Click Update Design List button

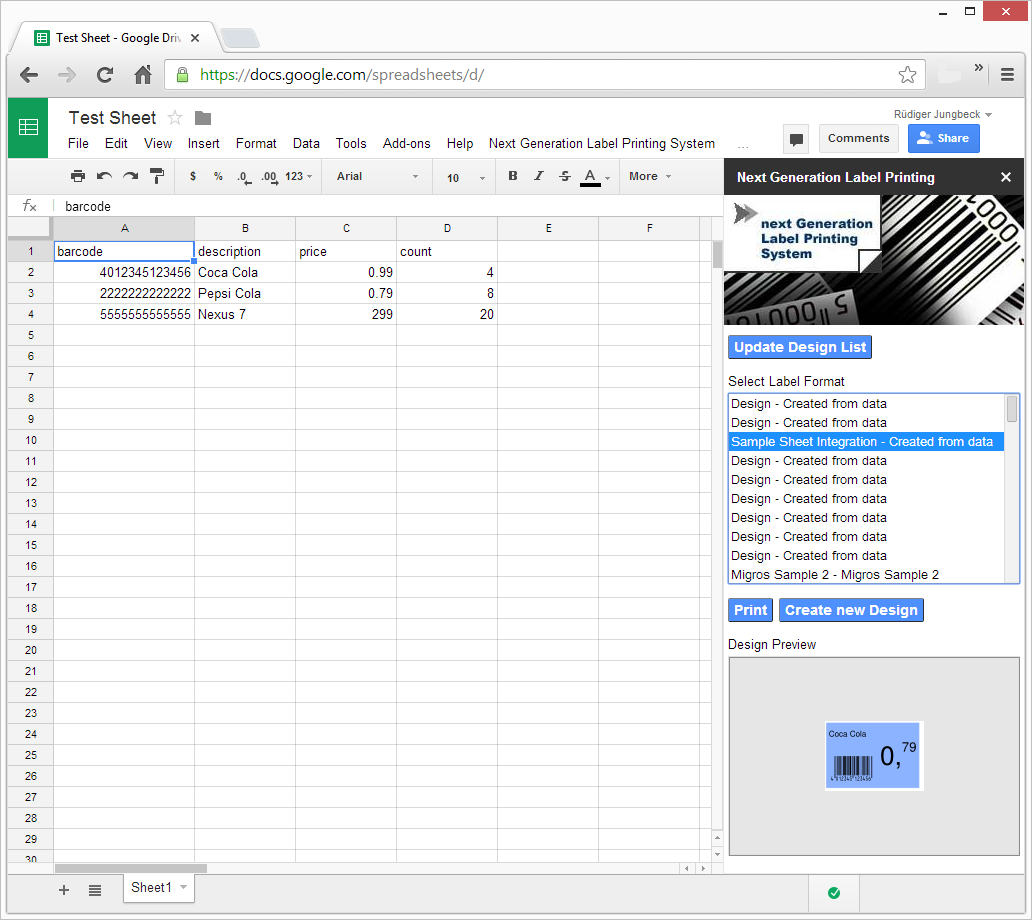800,347
